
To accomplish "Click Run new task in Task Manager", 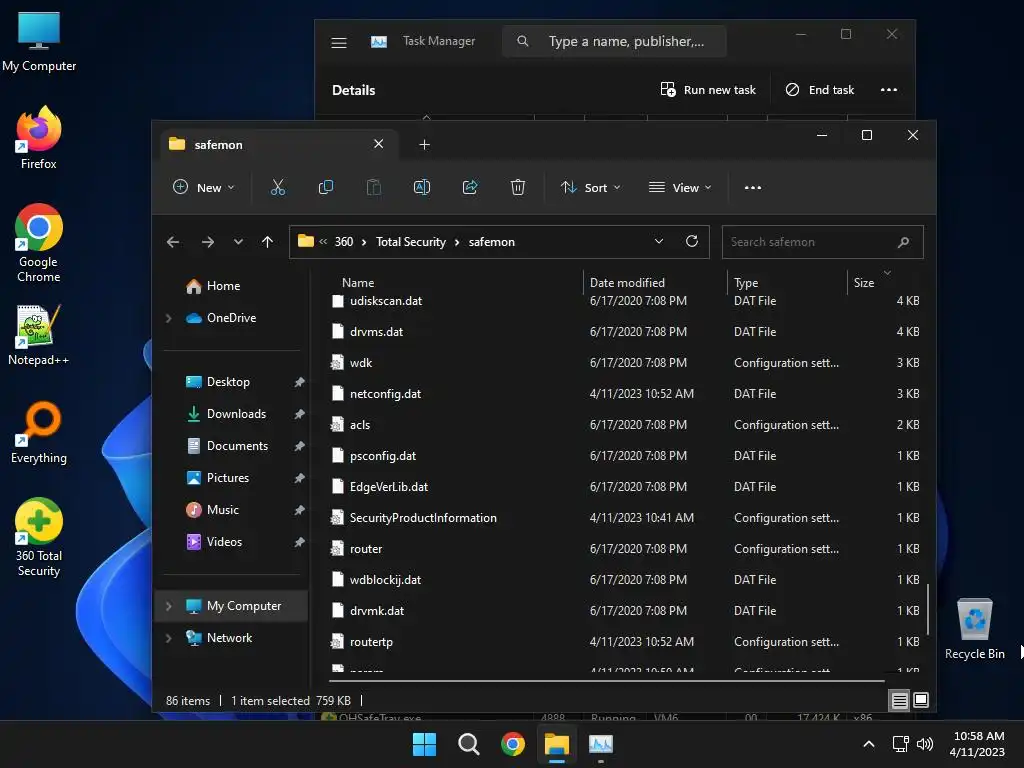I will [708, 90].
